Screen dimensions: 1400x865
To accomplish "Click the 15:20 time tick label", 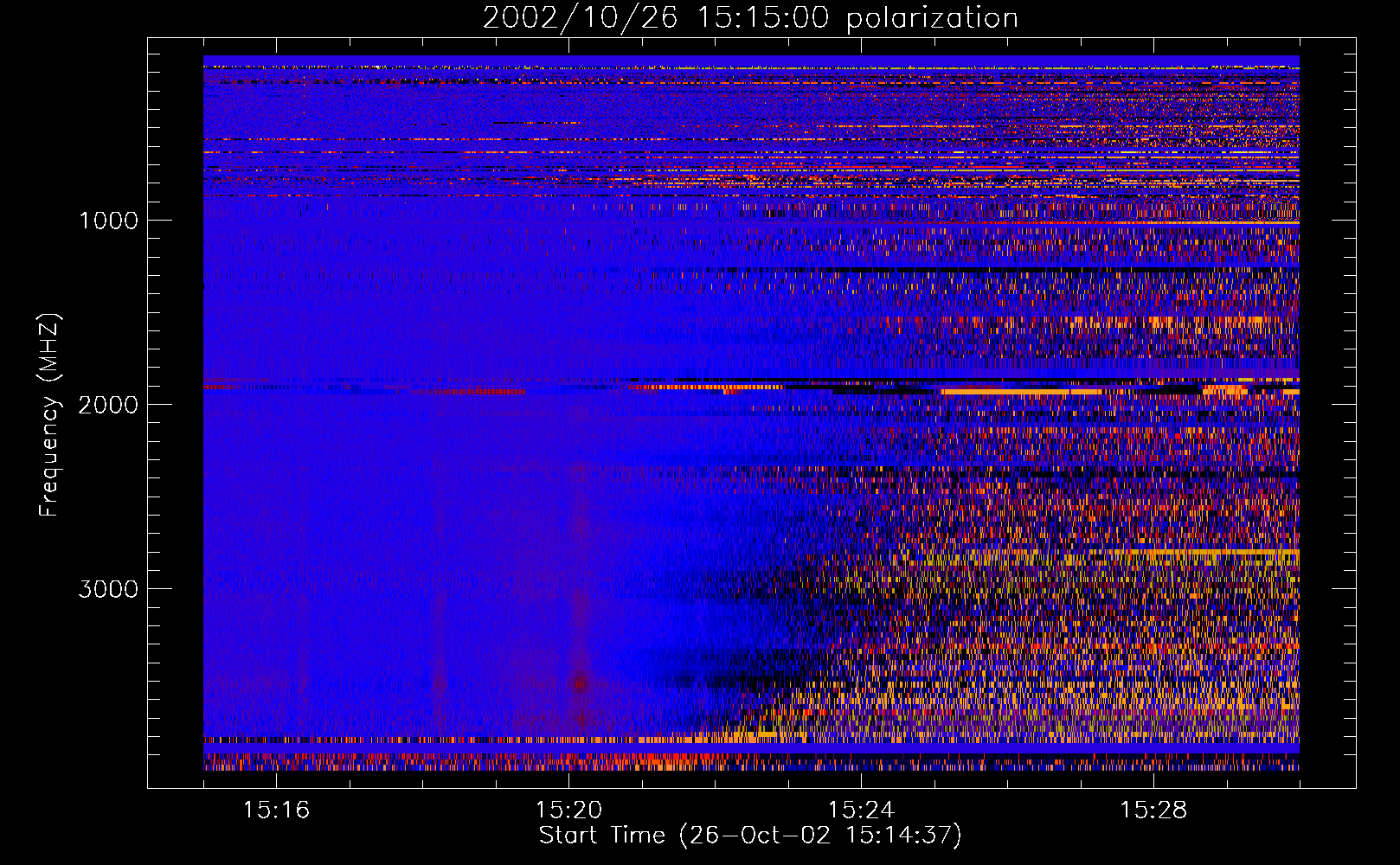I will click(568, 811).
